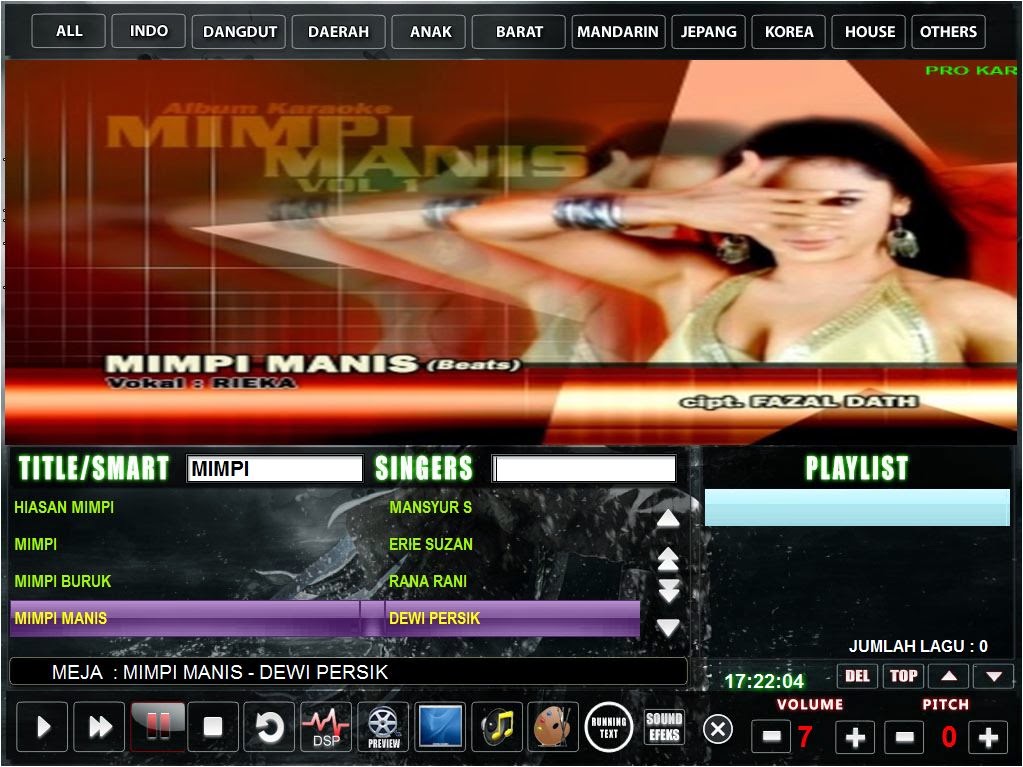Click the music note vocal icon
Viewport: 1023px width, 767px height.
497,727
